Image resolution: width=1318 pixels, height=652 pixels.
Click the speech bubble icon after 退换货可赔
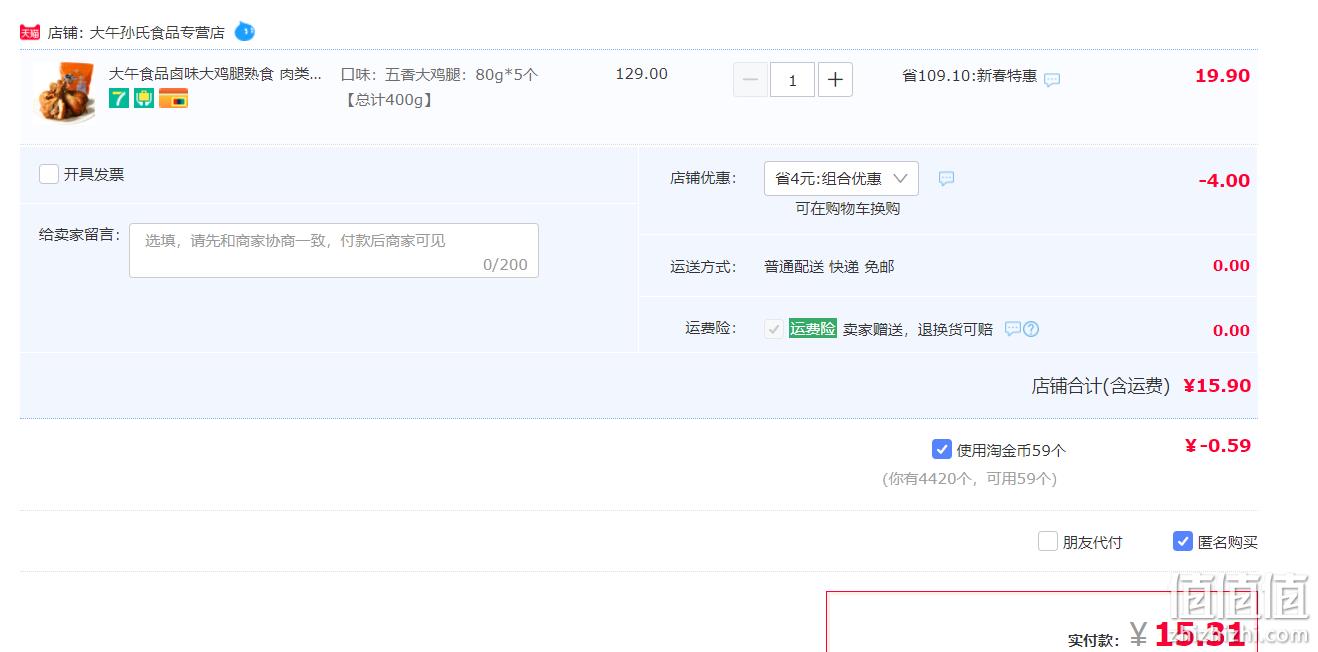[x=1012, y=328]
